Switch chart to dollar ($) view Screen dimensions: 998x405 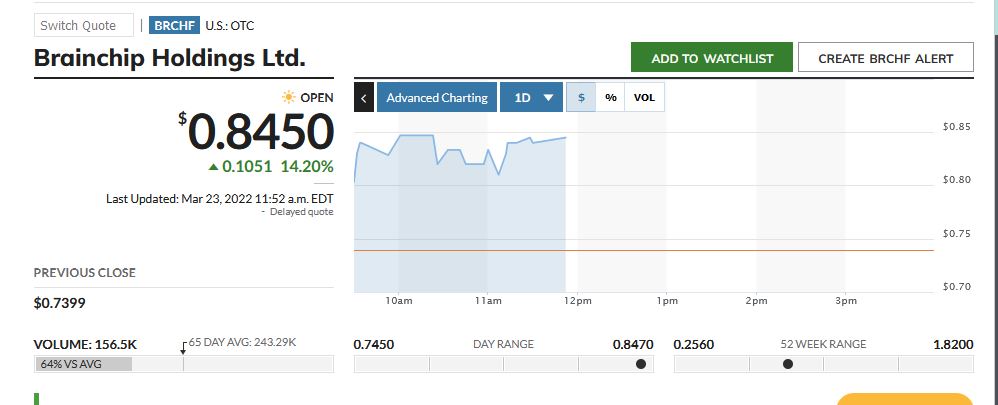pyautogui.click(x=581, y=97)
